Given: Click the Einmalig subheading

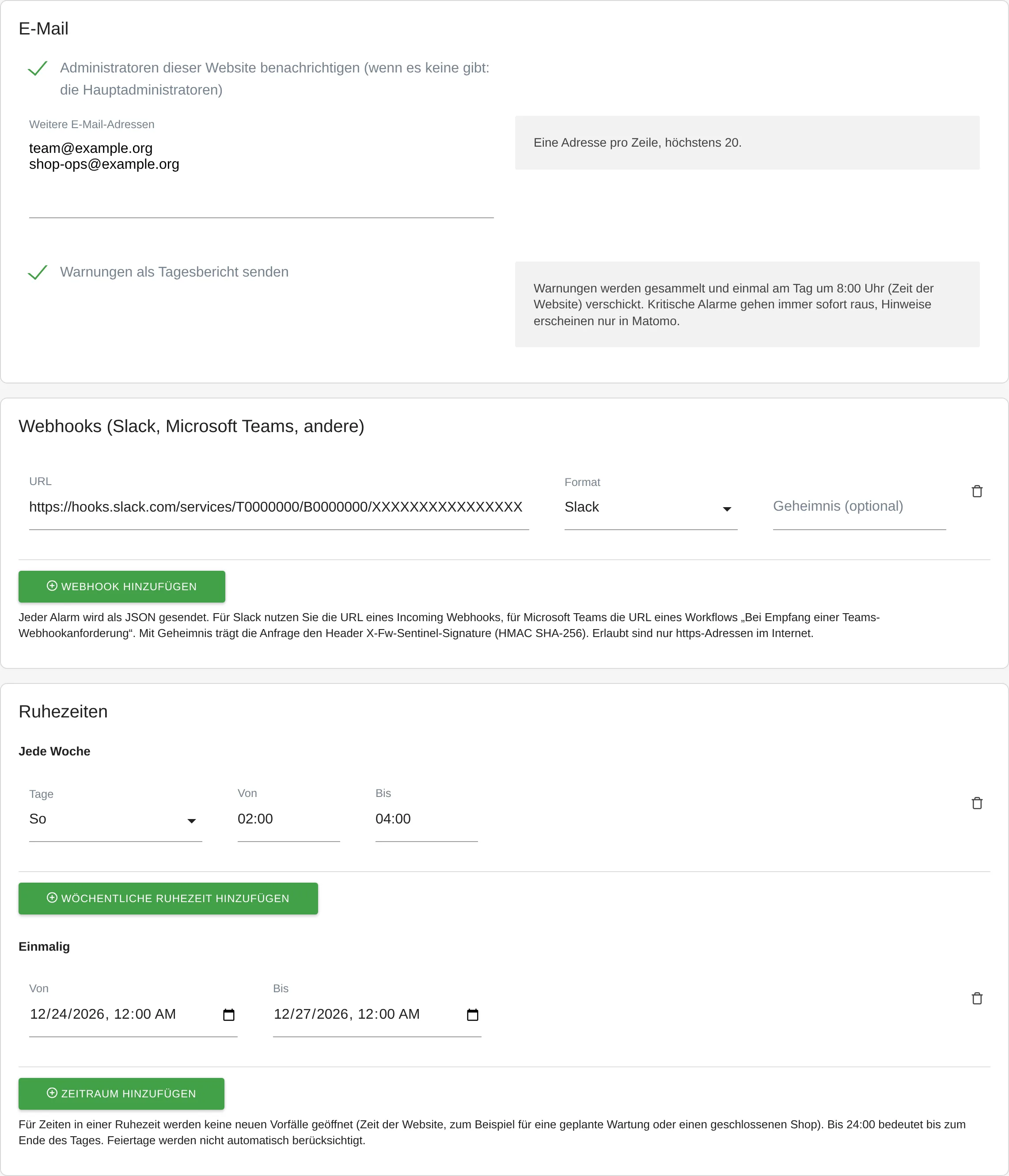Looking at the screenshot, I should click(x=44, y=947).
